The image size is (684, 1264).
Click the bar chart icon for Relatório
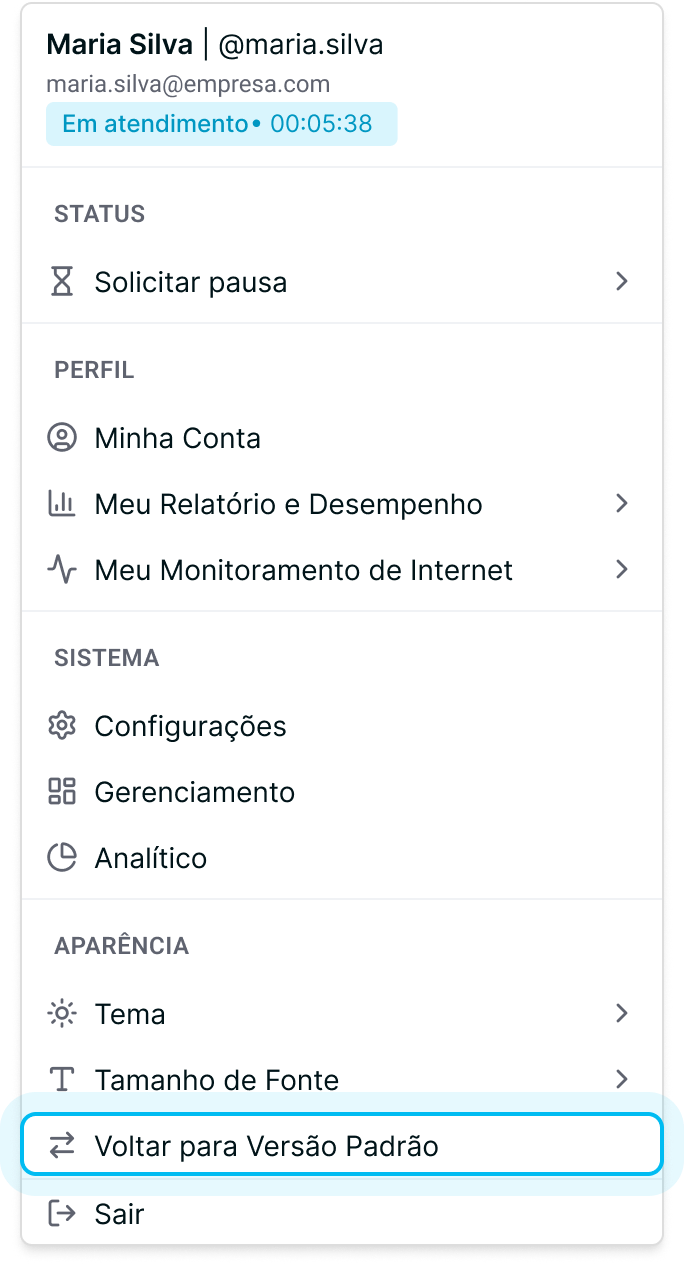[x=62, y=504]
